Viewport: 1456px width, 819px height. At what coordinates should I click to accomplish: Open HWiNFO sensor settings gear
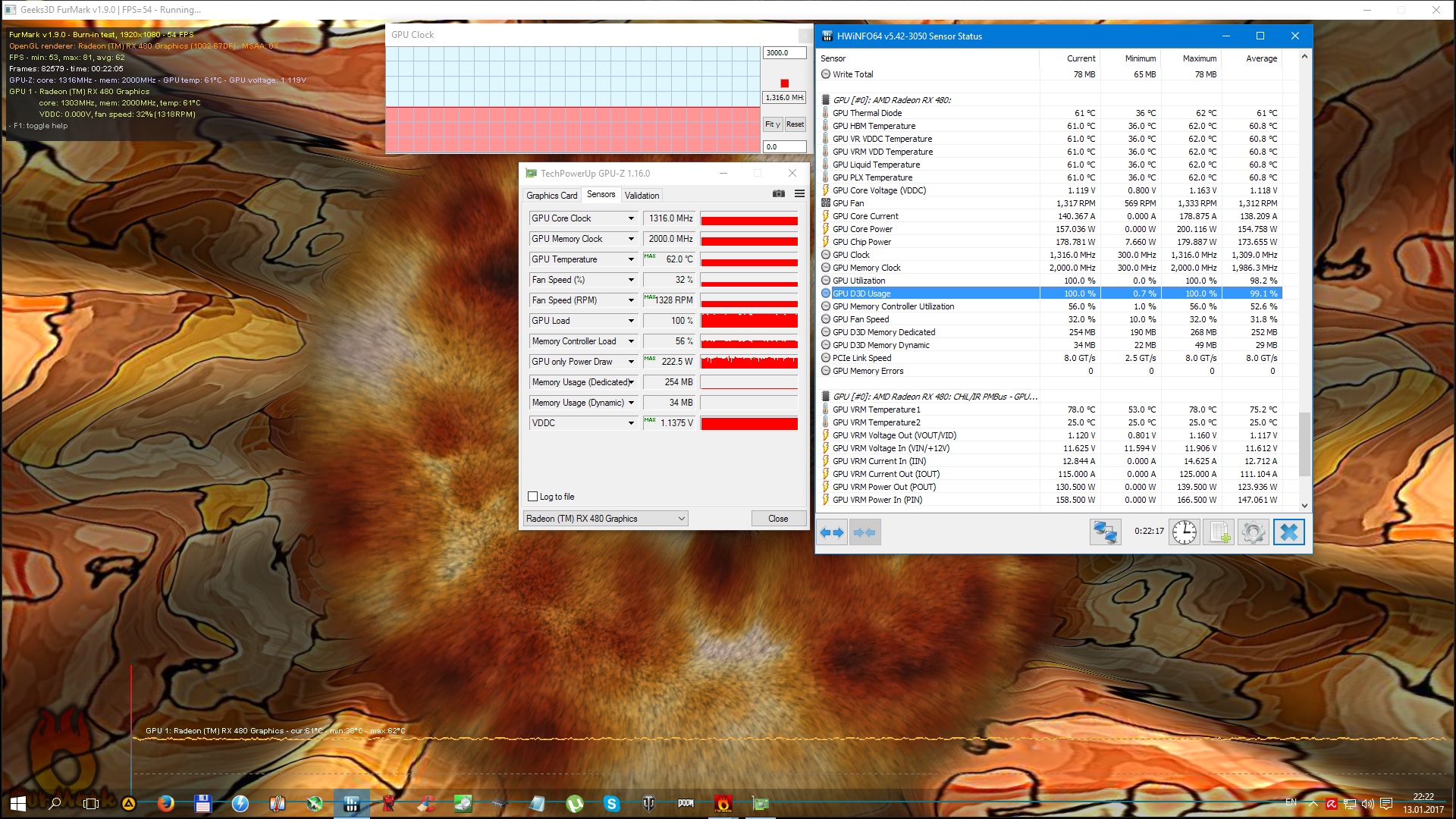pyautogui.click(x=1254, y=532)
